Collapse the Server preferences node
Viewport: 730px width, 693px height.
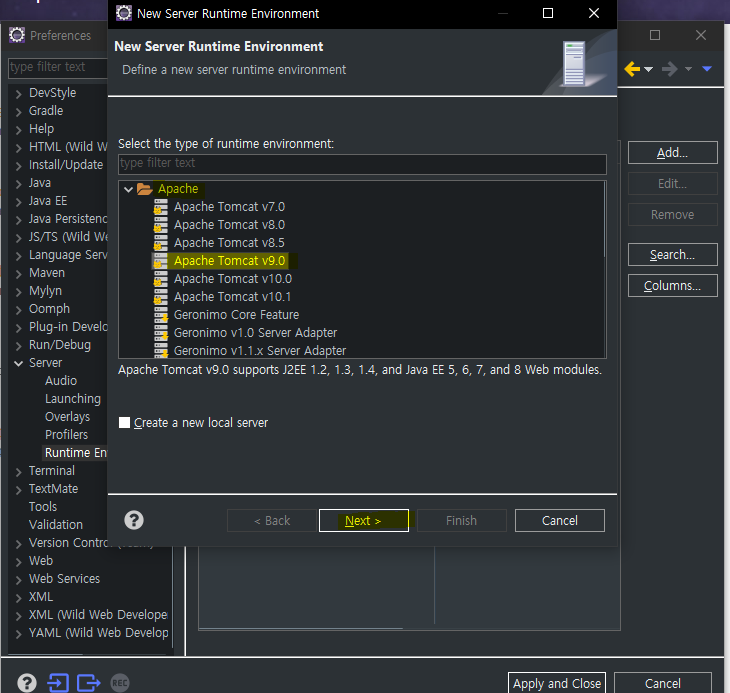tap(19, 363)
